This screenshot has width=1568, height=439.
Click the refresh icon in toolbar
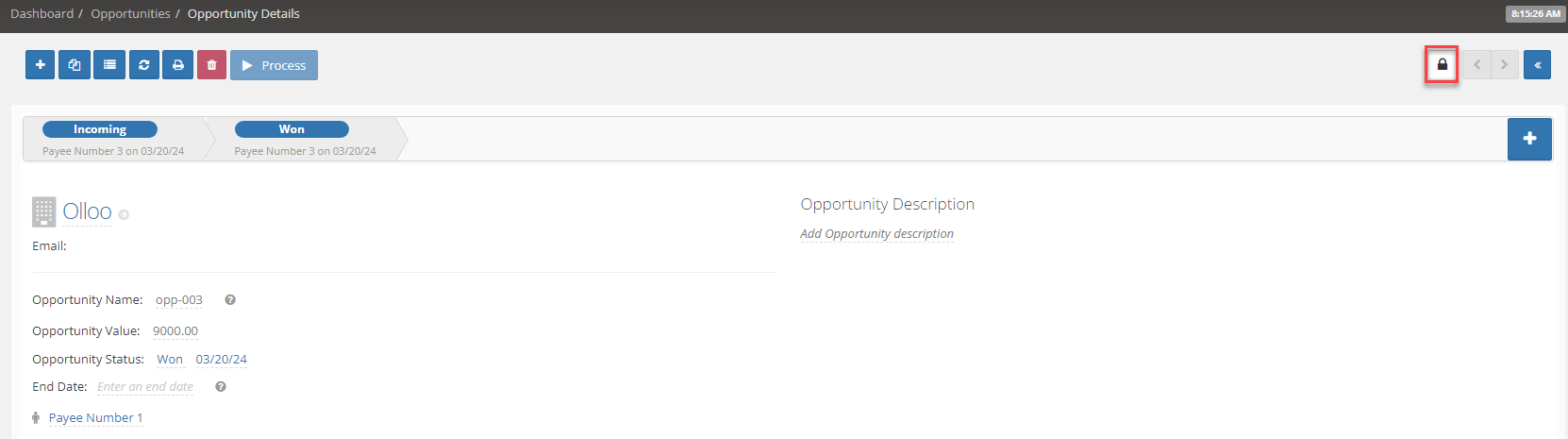click(x=143, y=65)
